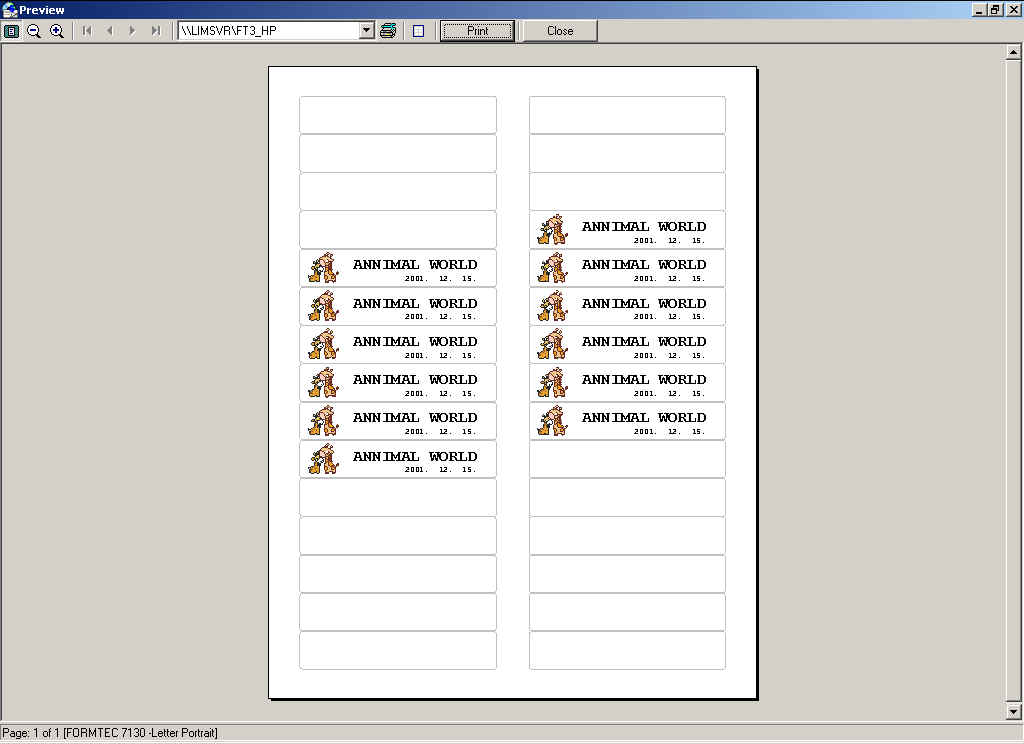Open the printer setup icon
Screen dimensions: 1024x744
(388, 31)
